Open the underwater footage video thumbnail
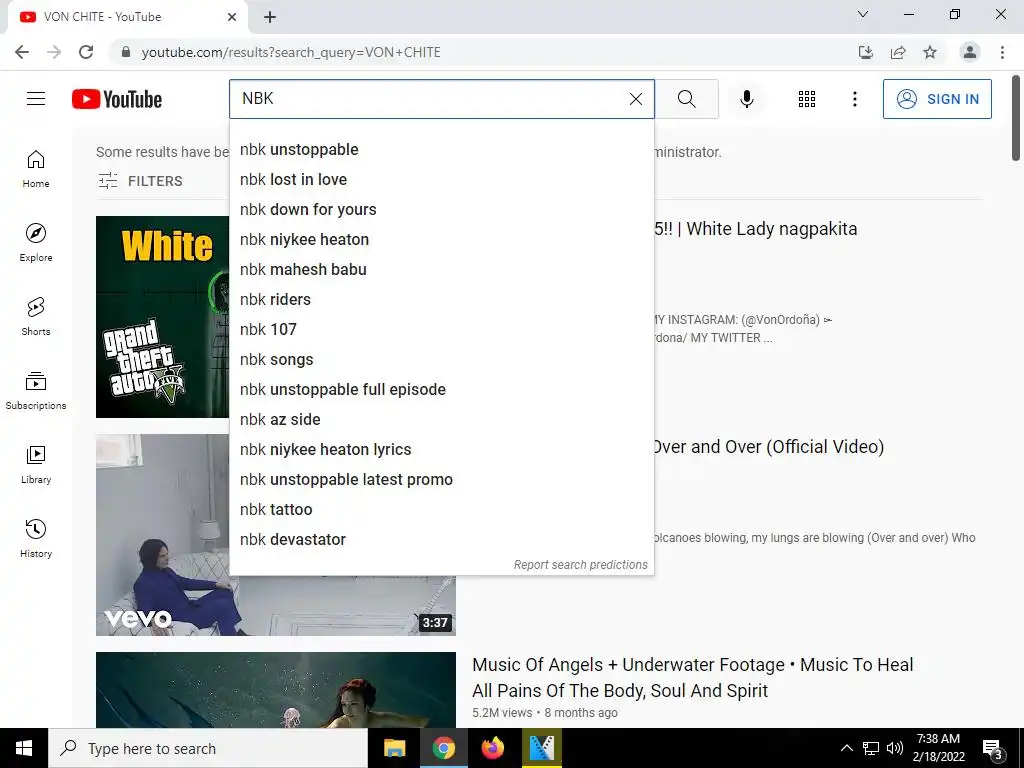Image resolution: width=1024 pixels, height=768 pixels. click(276, 690)
